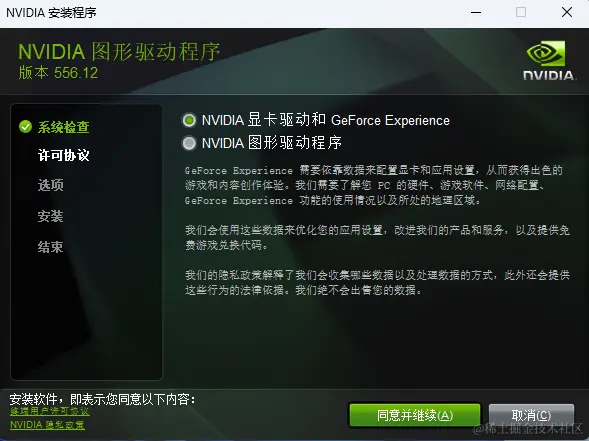Open the NVIDIA 隐私政策 link
This screenshot has height=441, width=589.
tap(47, 425)
